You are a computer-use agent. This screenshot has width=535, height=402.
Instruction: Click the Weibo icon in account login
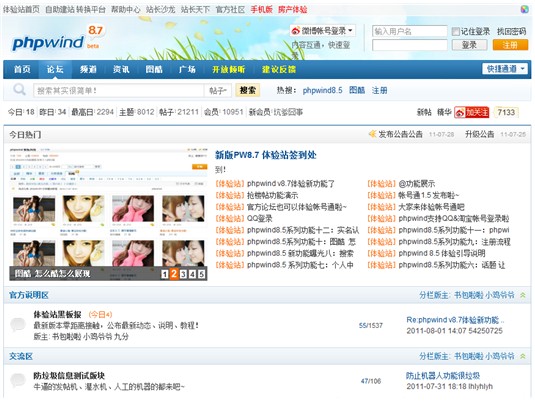tap(295, 31)
